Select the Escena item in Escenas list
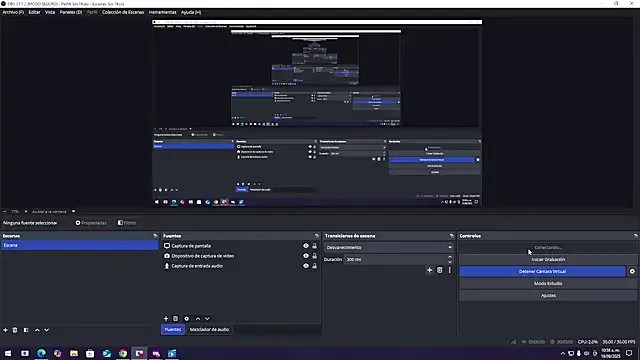 point(79,245)
